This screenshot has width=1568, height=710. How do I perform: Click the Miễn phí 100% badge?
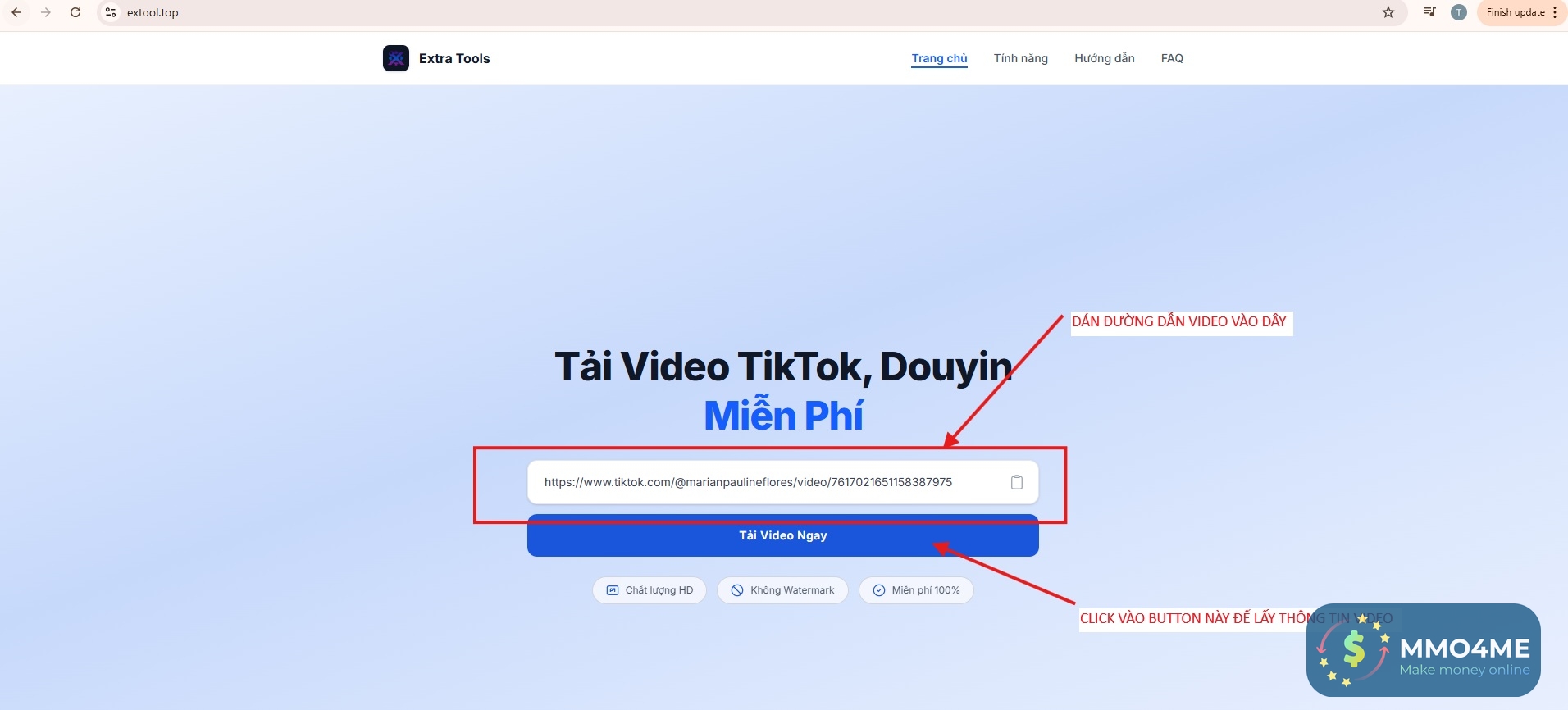tap(916, 590)
